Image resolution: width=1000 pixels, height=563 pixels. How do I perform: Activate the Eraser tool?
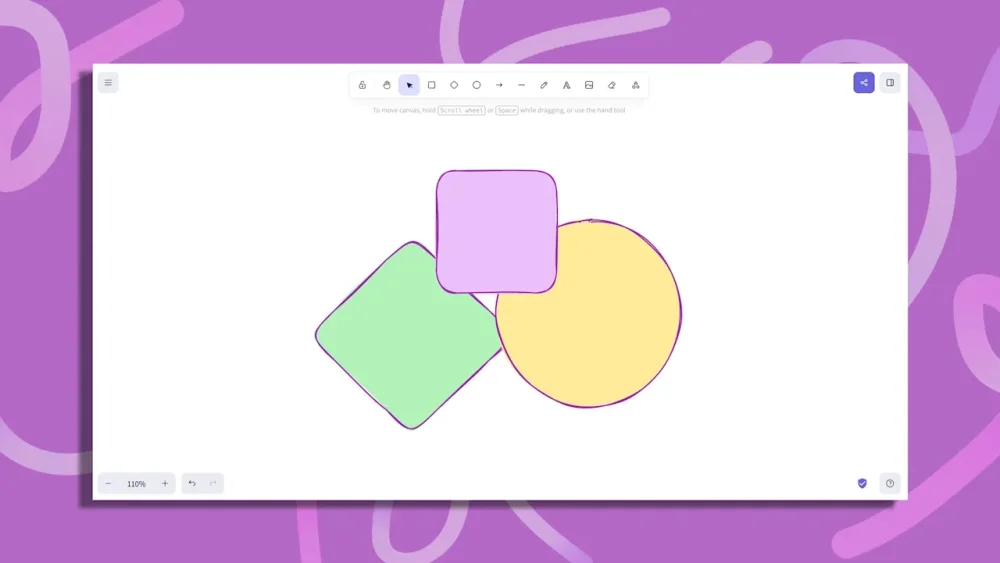click(612, 85)
